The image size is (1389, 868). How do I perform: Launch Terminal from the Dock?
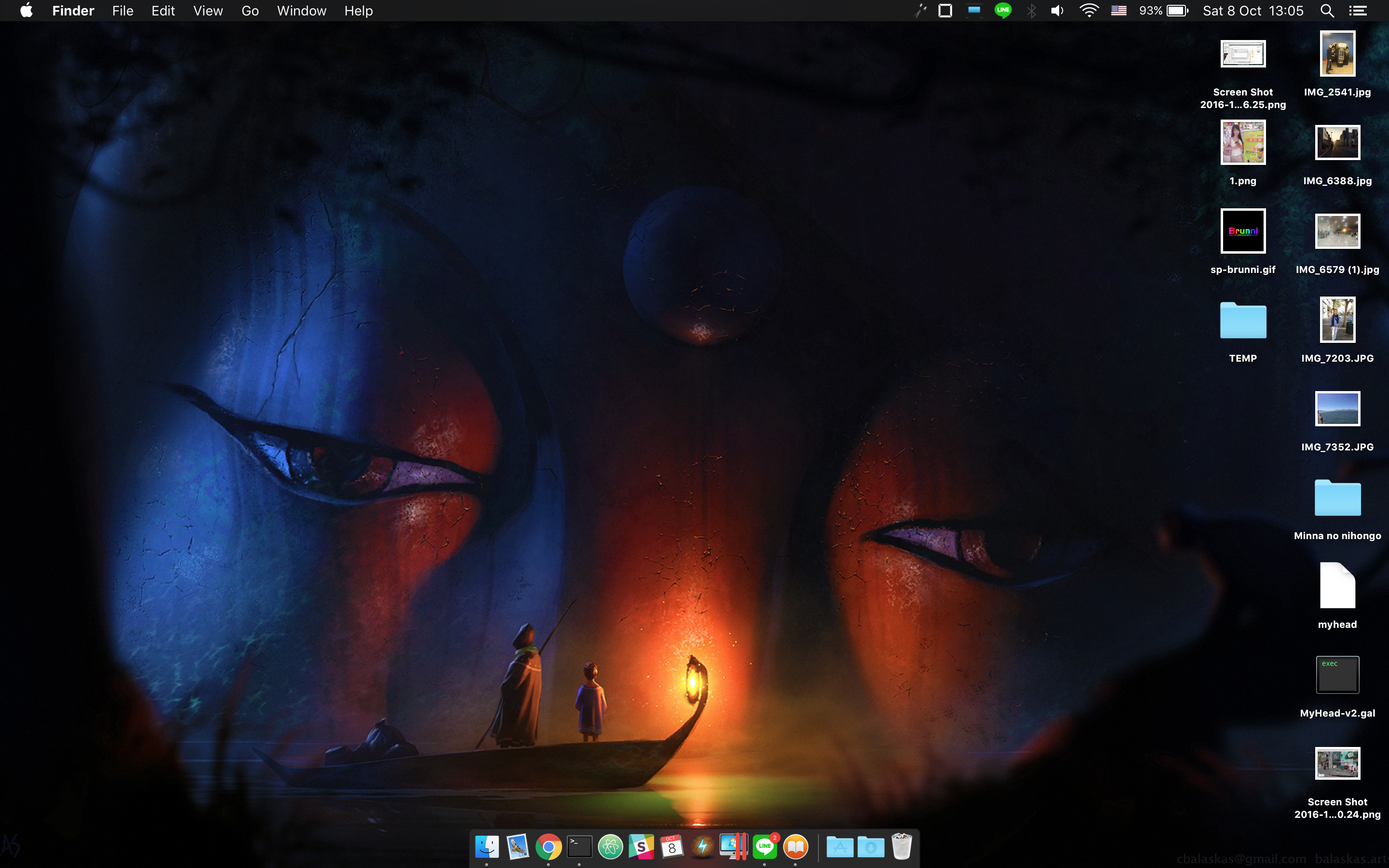coord(579,847)
